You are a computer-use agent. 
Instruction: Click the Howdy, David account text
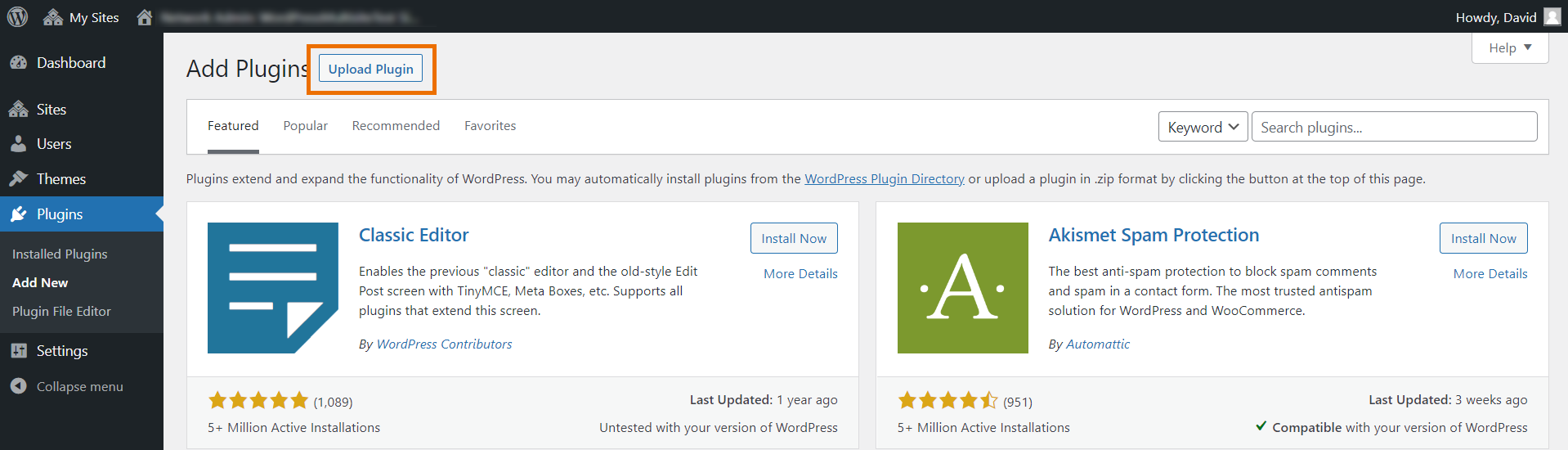[1496, 17]
